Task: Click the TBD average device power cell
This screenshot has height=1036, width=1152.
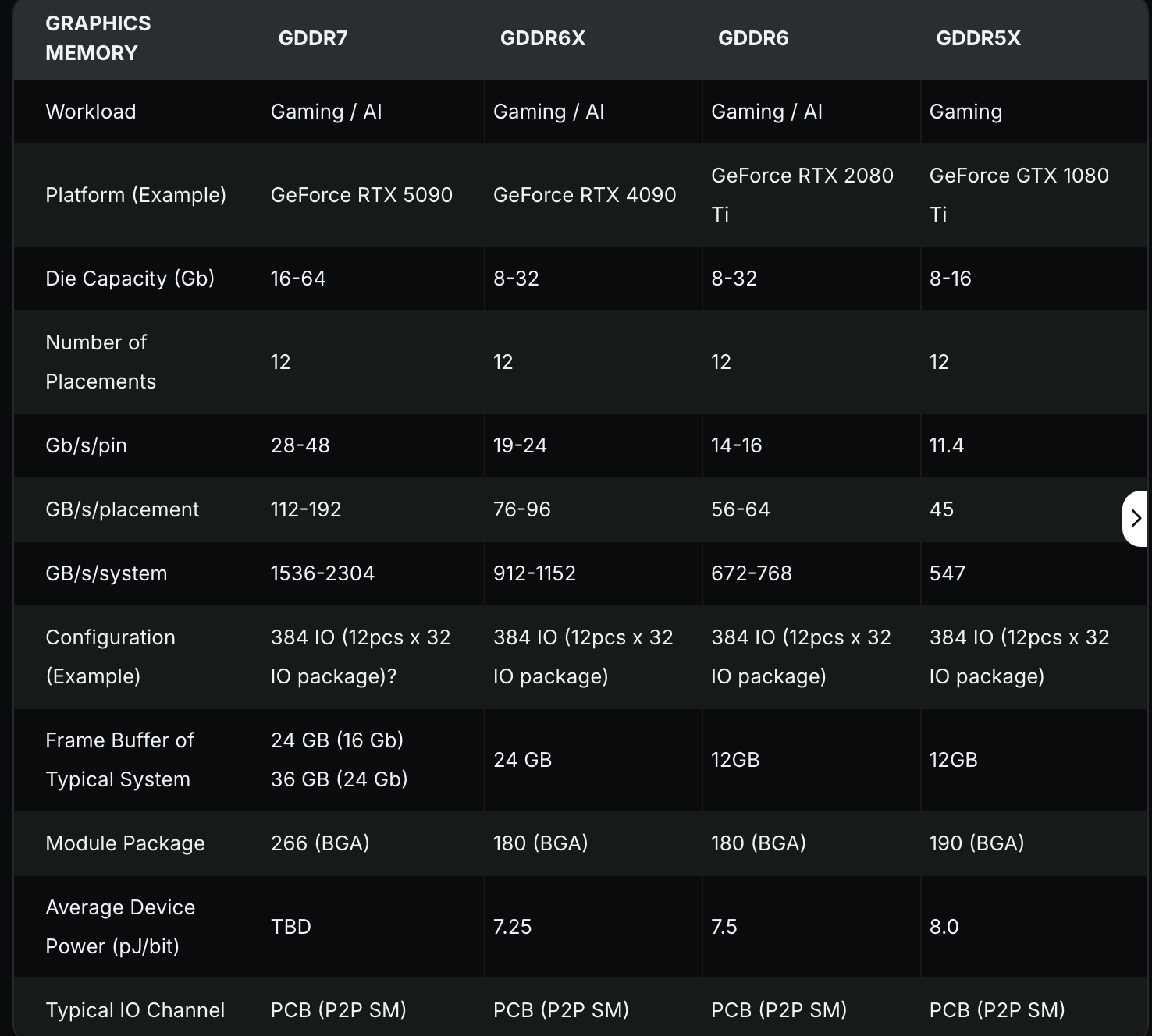Action: (291, 927)
